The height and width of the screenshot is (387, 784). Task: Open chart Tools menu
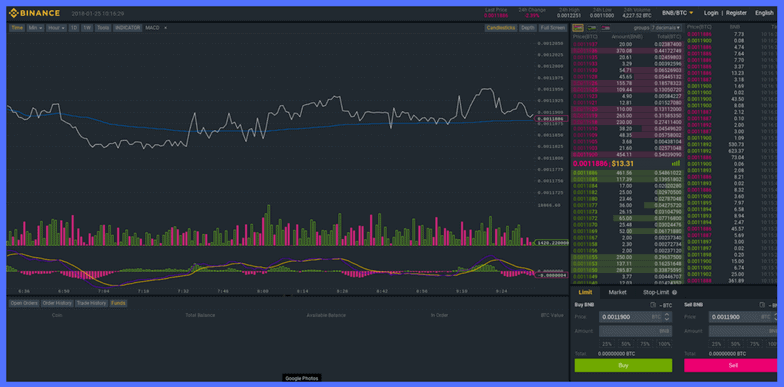[x=104, y=28]
